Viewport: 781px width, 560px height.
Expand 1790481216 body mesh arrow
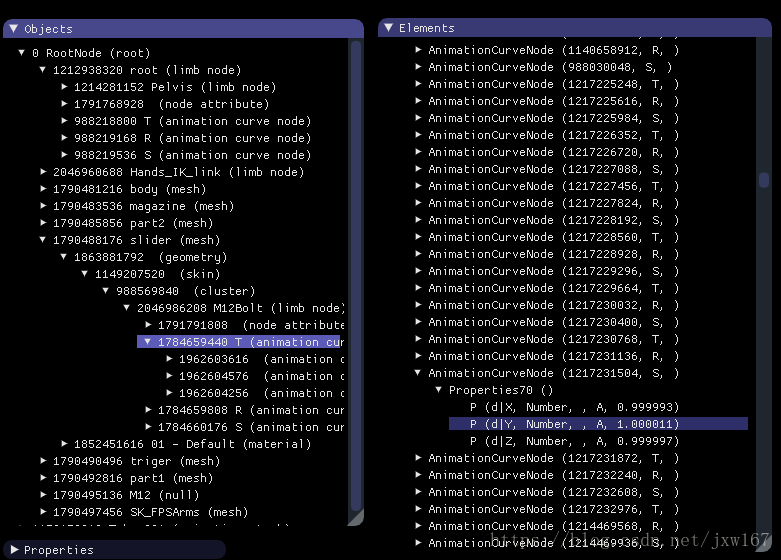click(x=43, y=188)
